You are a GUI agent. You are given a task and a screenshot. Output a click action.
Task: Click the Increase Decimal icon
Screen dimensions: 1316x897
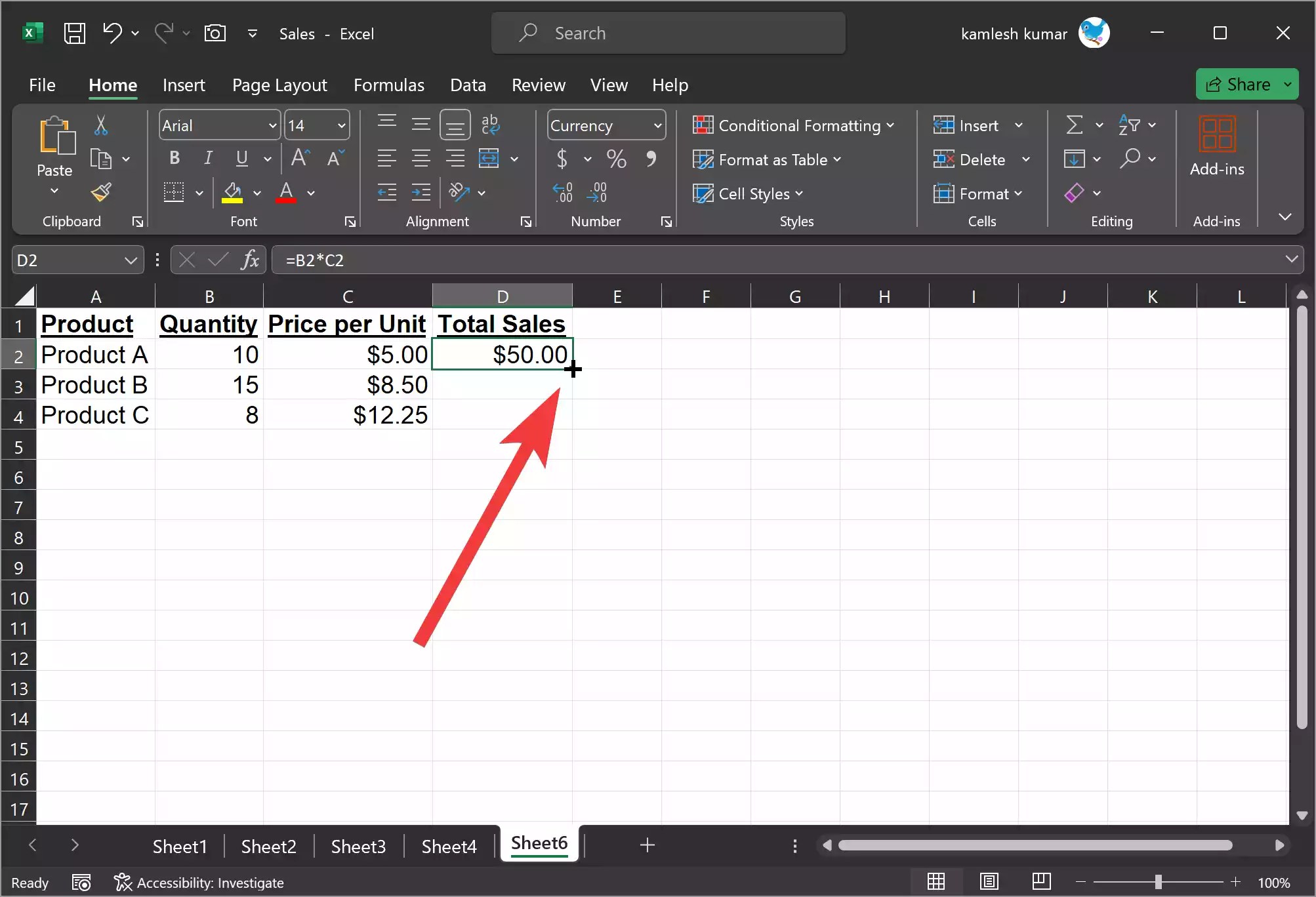(562, 191)
